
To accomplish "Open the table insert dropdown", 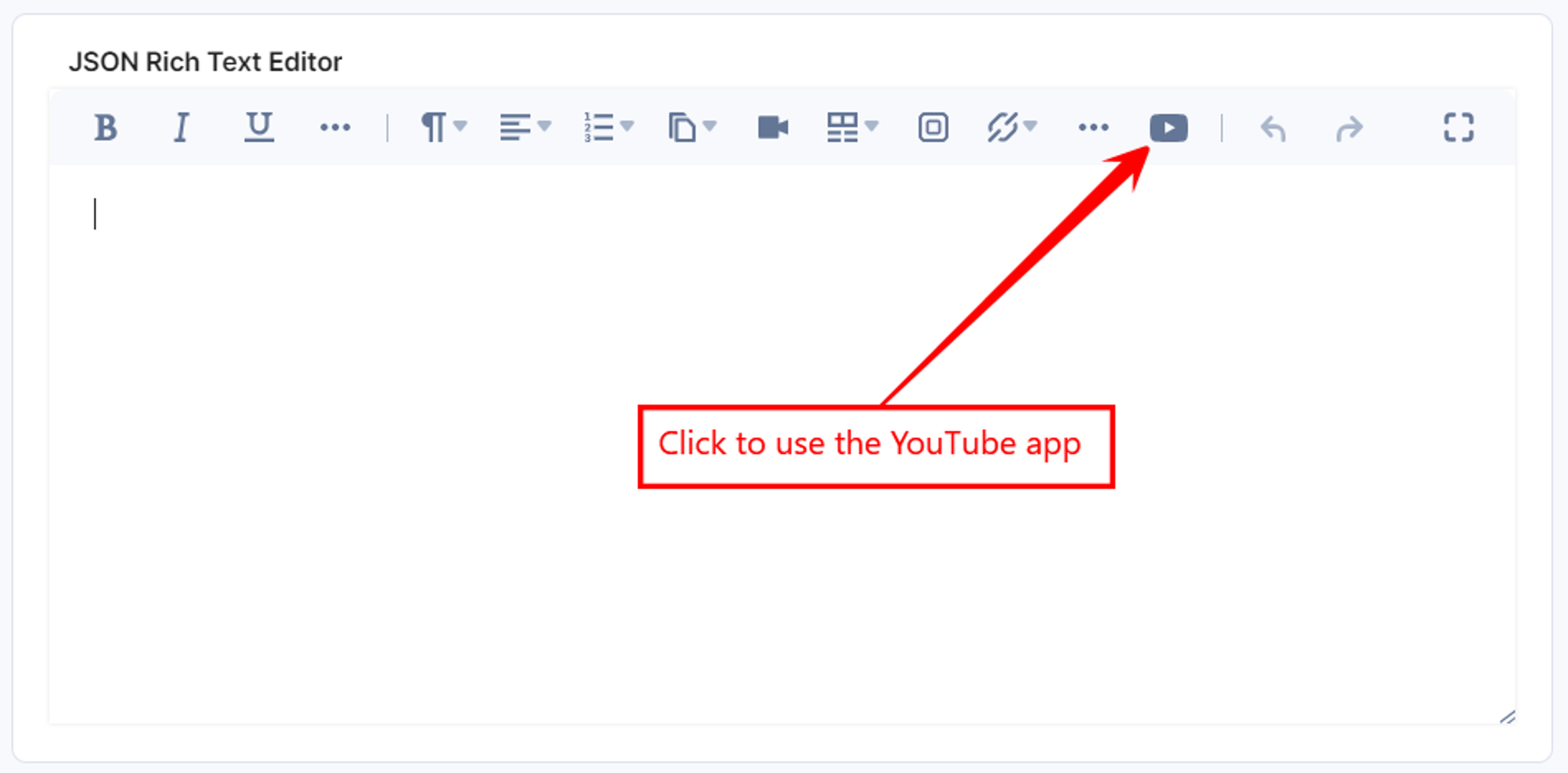I will (x=852, y=128).
